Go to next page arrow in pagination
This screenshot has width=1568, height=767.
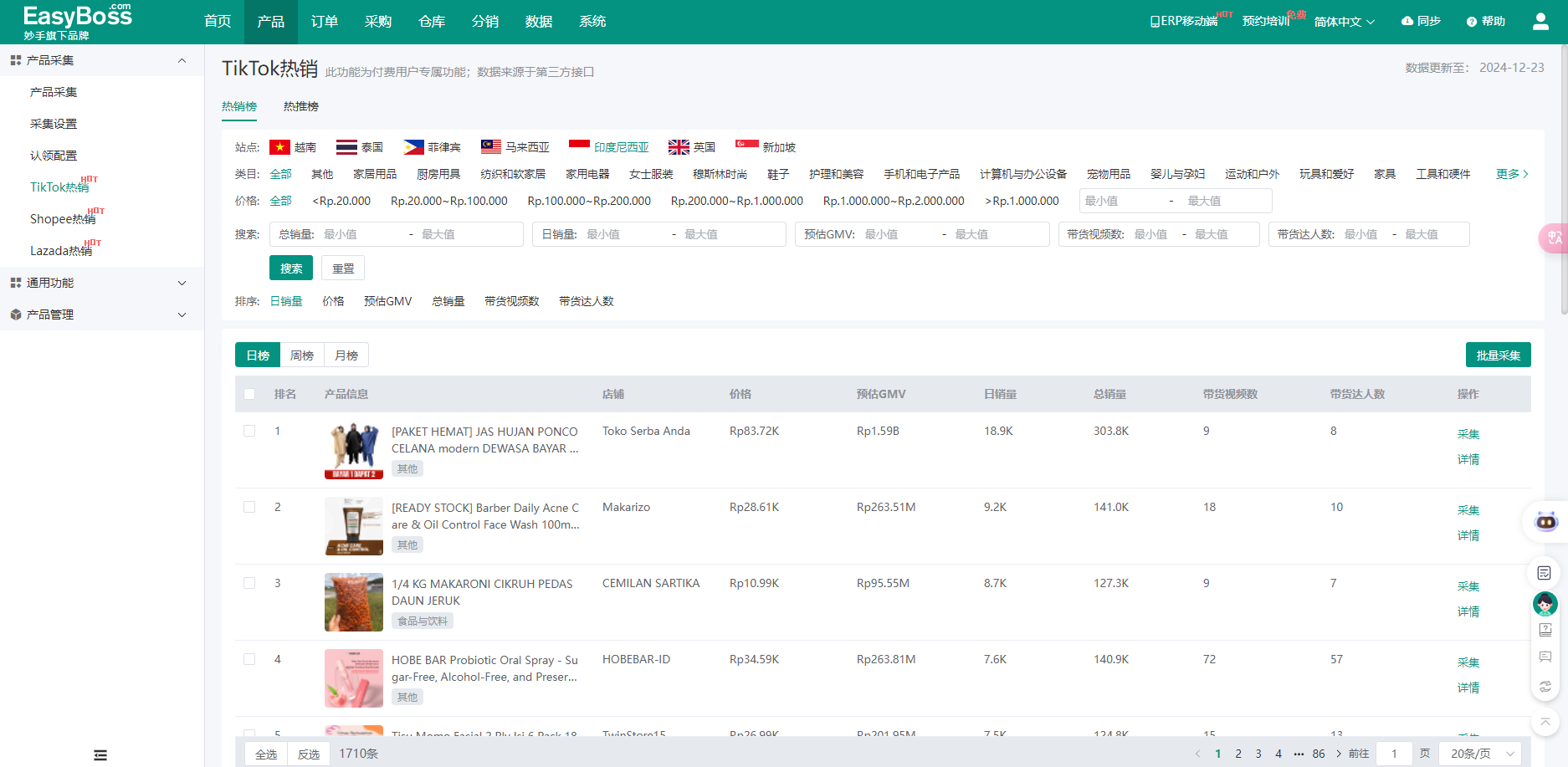1339,754
